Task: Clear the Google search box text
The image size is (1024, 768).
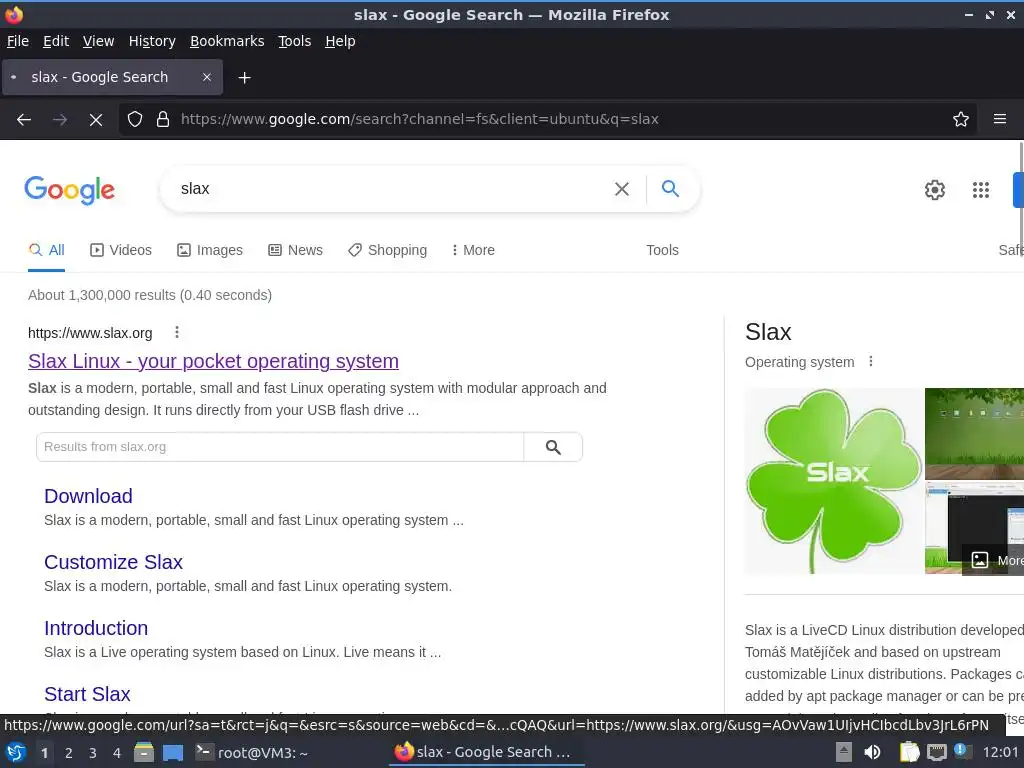Action: click(622, 189)
